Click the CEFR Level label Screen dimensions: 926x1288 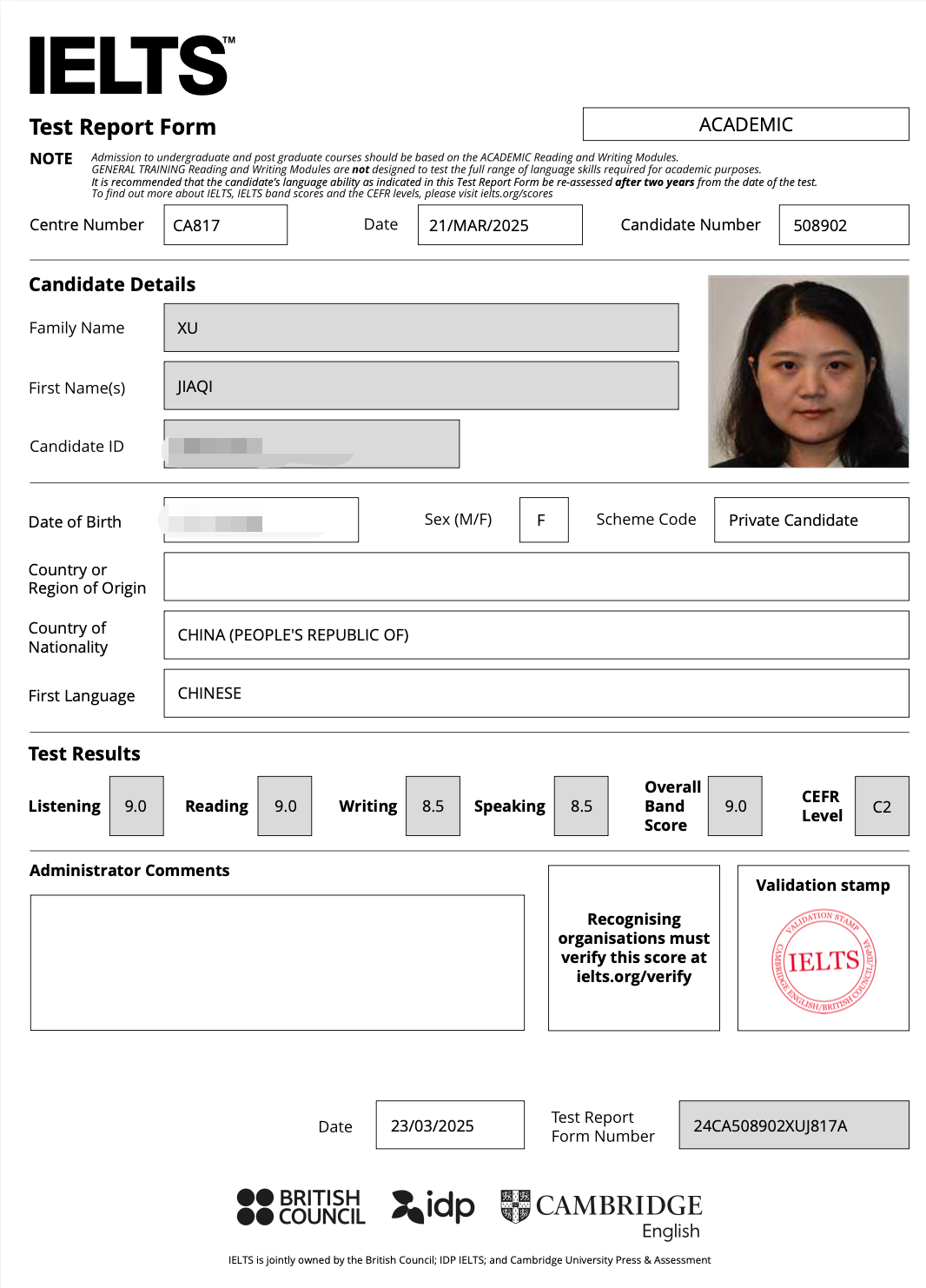(822, 807)
